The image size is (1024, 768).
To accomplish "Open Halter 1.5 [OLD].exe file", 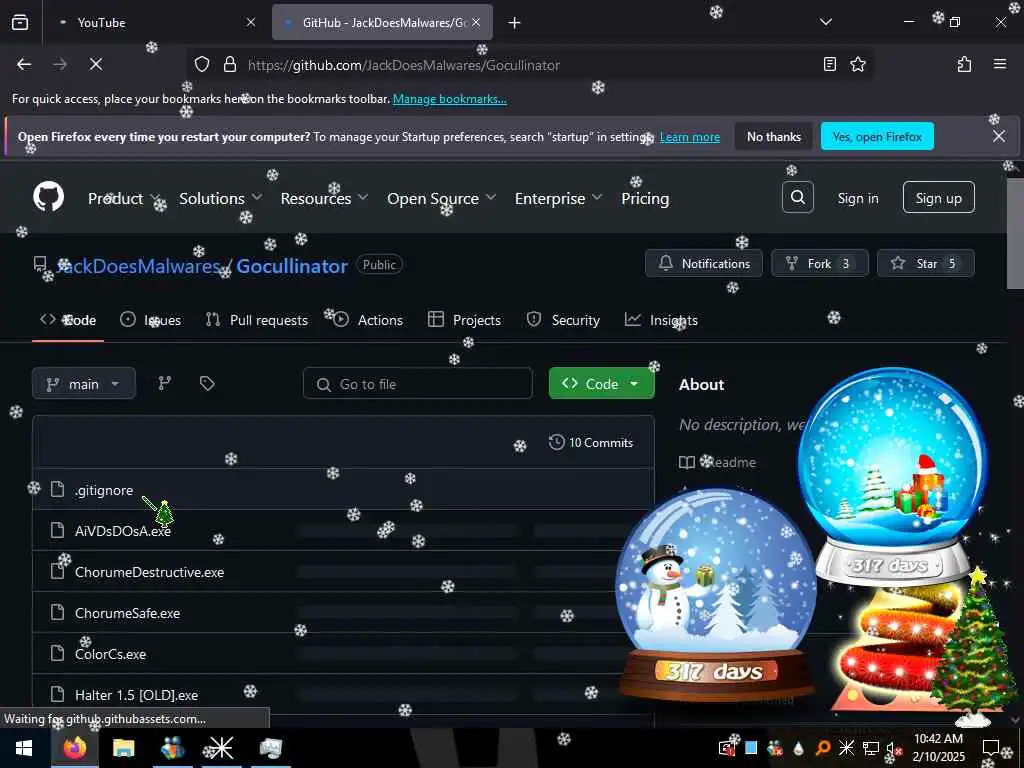I will tap(136, 695).
